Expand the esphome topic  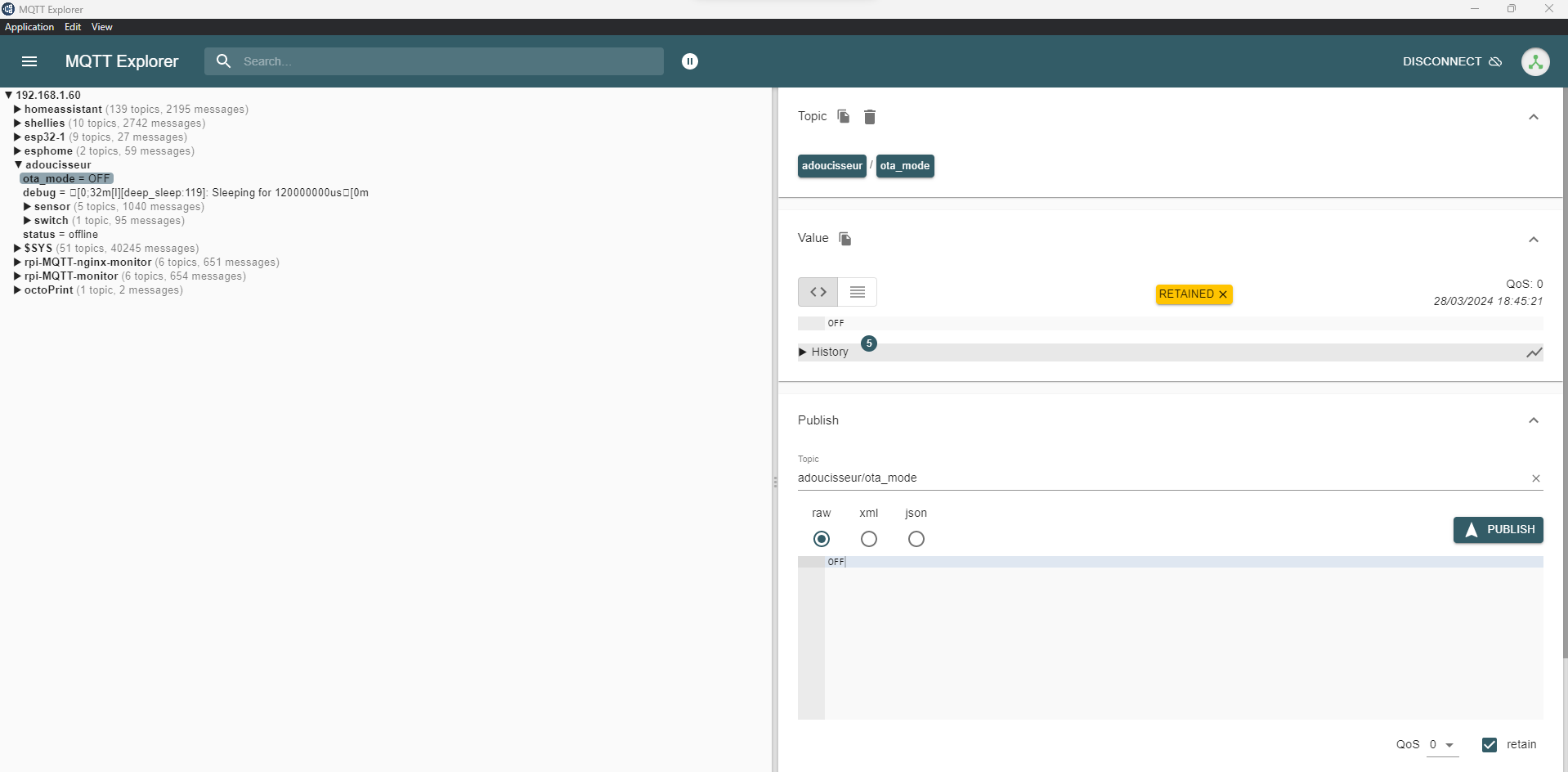pyautogui.click(x=17, y=151)
